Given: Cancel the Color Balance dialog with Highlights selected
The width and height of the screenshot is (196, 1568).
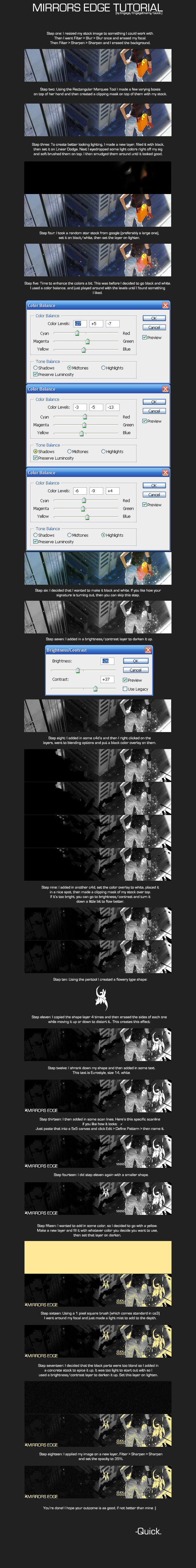Looking at the screenshot, I should 154,494.
